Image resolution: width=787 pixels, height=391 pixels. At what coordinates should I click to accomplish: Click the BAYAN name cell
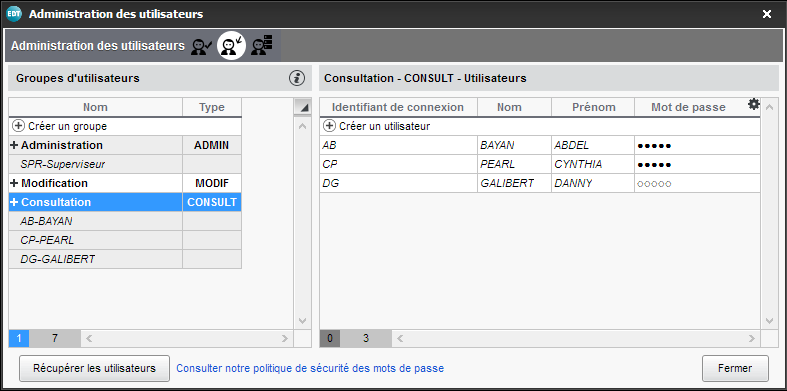pyautogui.click(x=514, y=145)
